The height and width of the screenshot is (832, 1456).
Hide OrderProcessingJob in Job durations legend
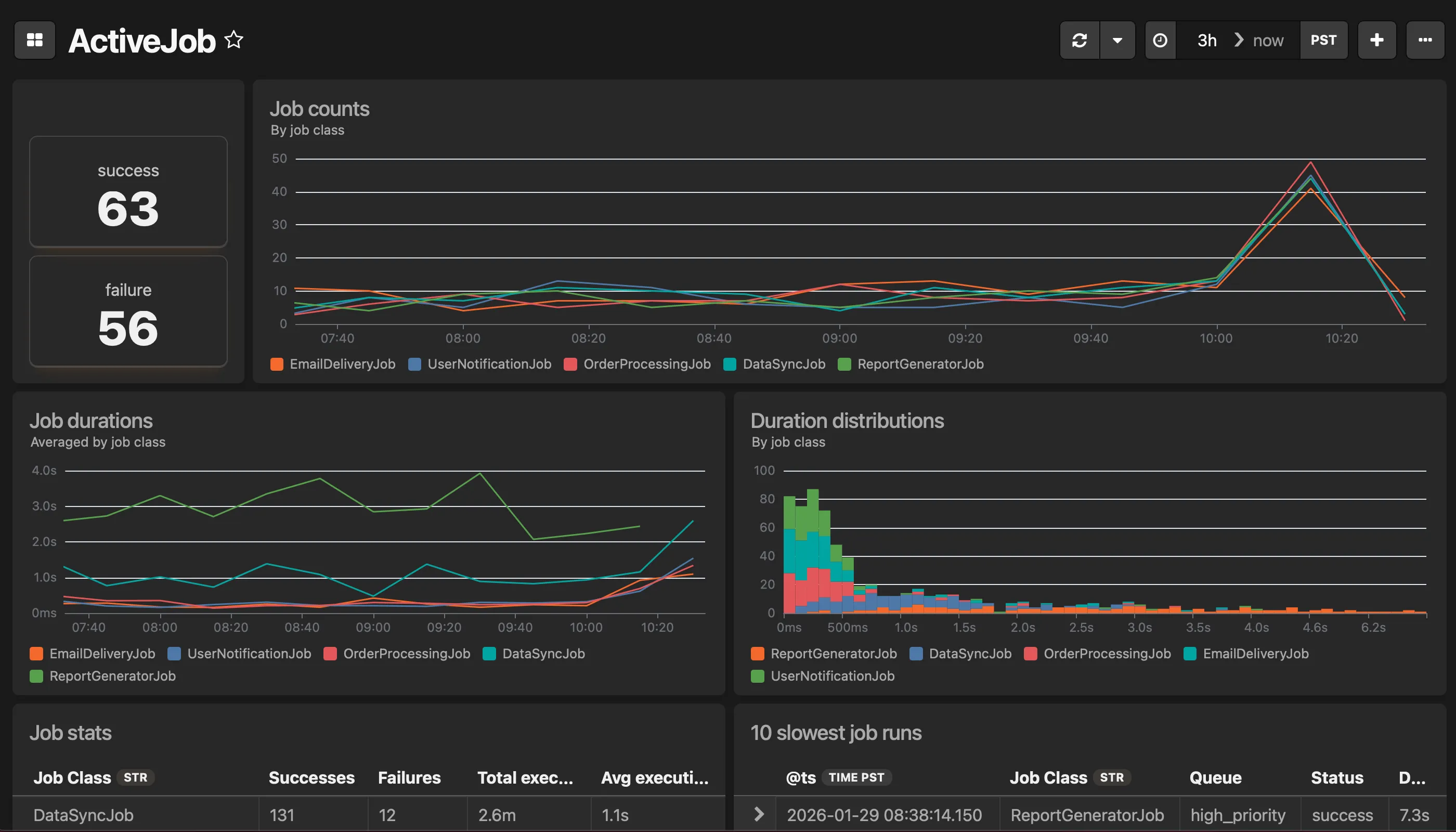click(x=406, y=654)
